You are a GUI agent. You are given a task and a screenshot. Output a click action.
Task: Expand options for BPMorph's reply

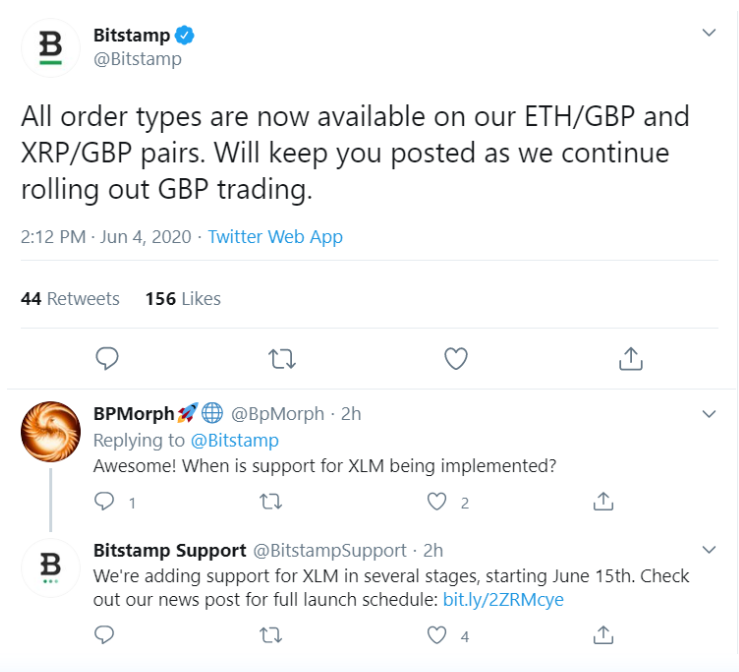tap(709, 414)
